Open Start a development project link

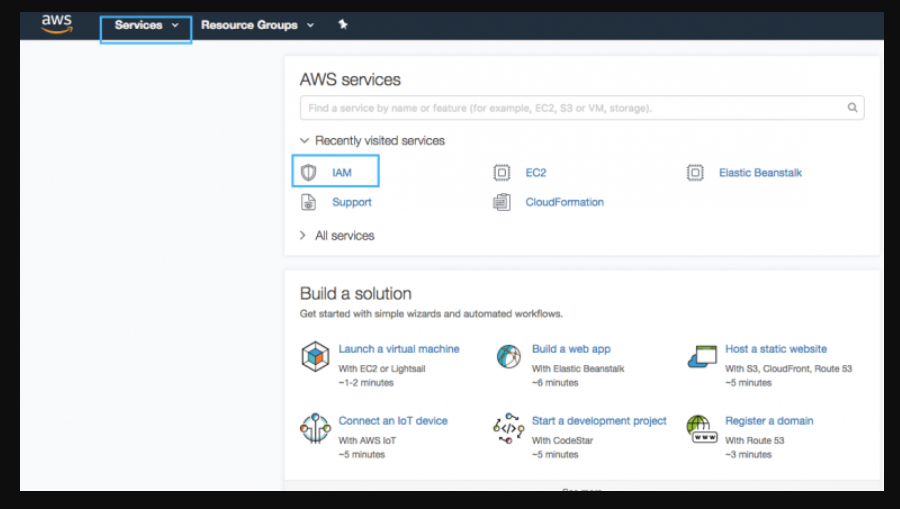pyautogui.click(x=599, y=421)
